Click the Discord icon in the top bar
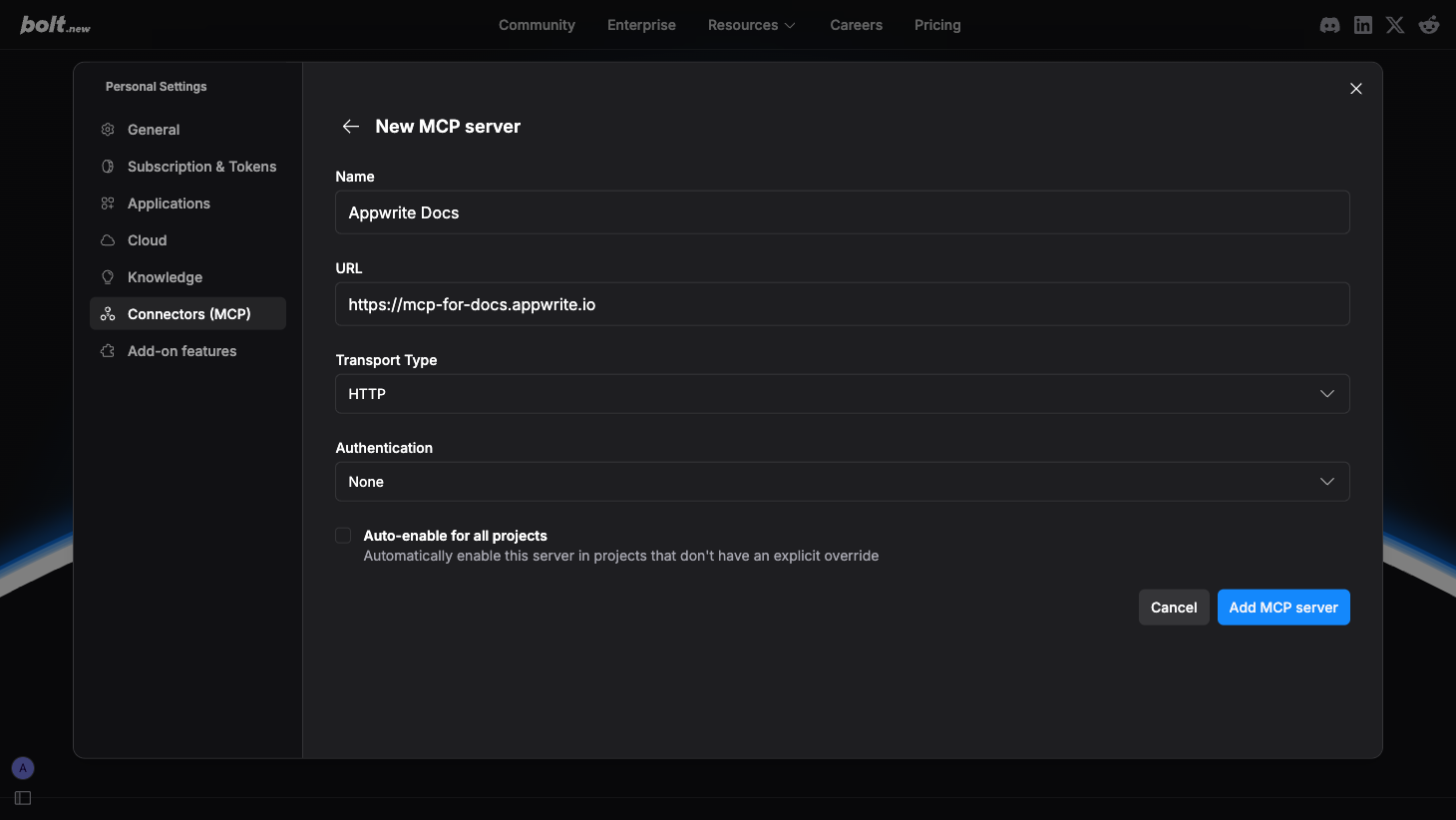The width and height of the screenshot is (1456, 820). coord(1329,24)
